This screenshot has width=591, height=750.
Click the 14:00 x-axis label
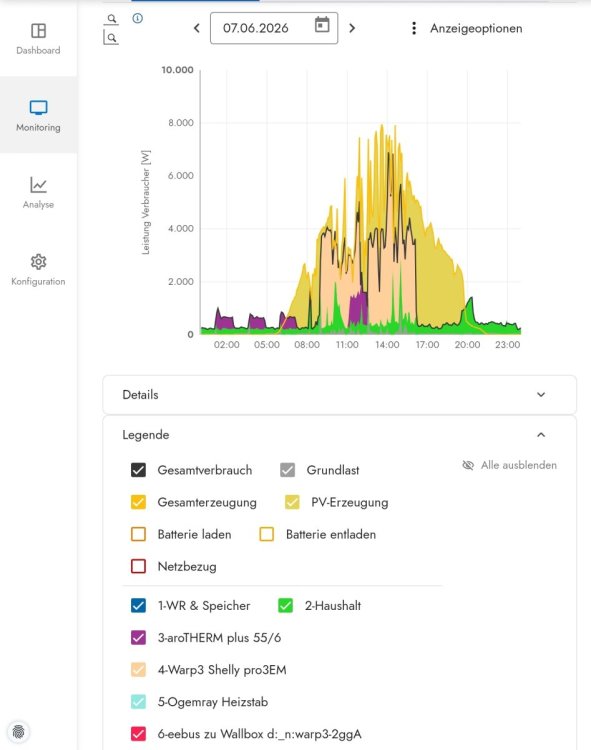[387, 344]
